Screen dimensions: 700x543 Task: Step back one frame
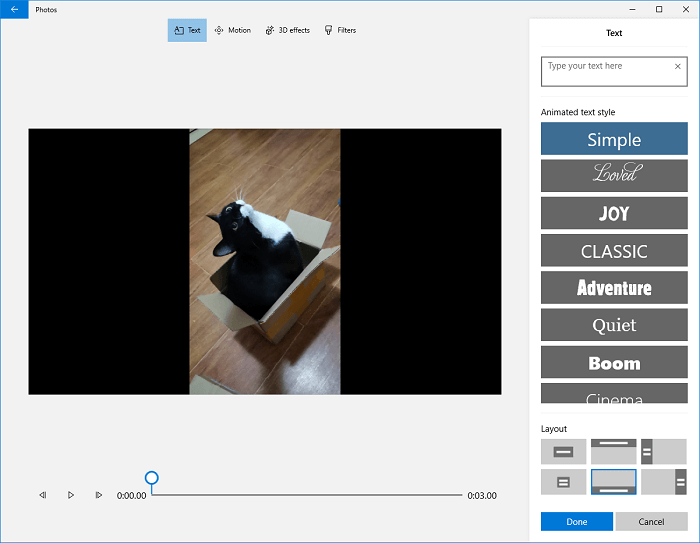pos(43,495)
